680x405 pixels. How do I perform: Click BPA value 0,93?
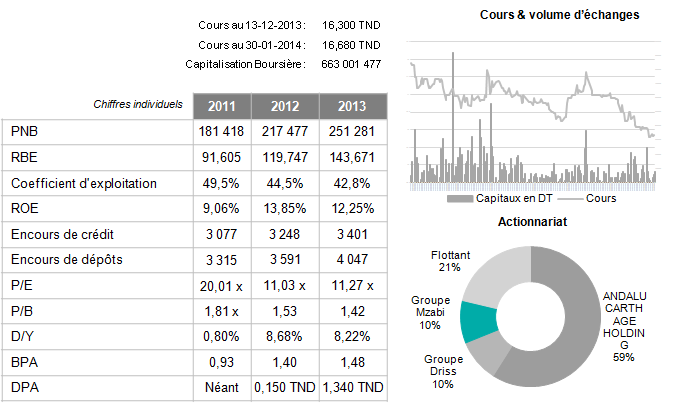point(221,362)
